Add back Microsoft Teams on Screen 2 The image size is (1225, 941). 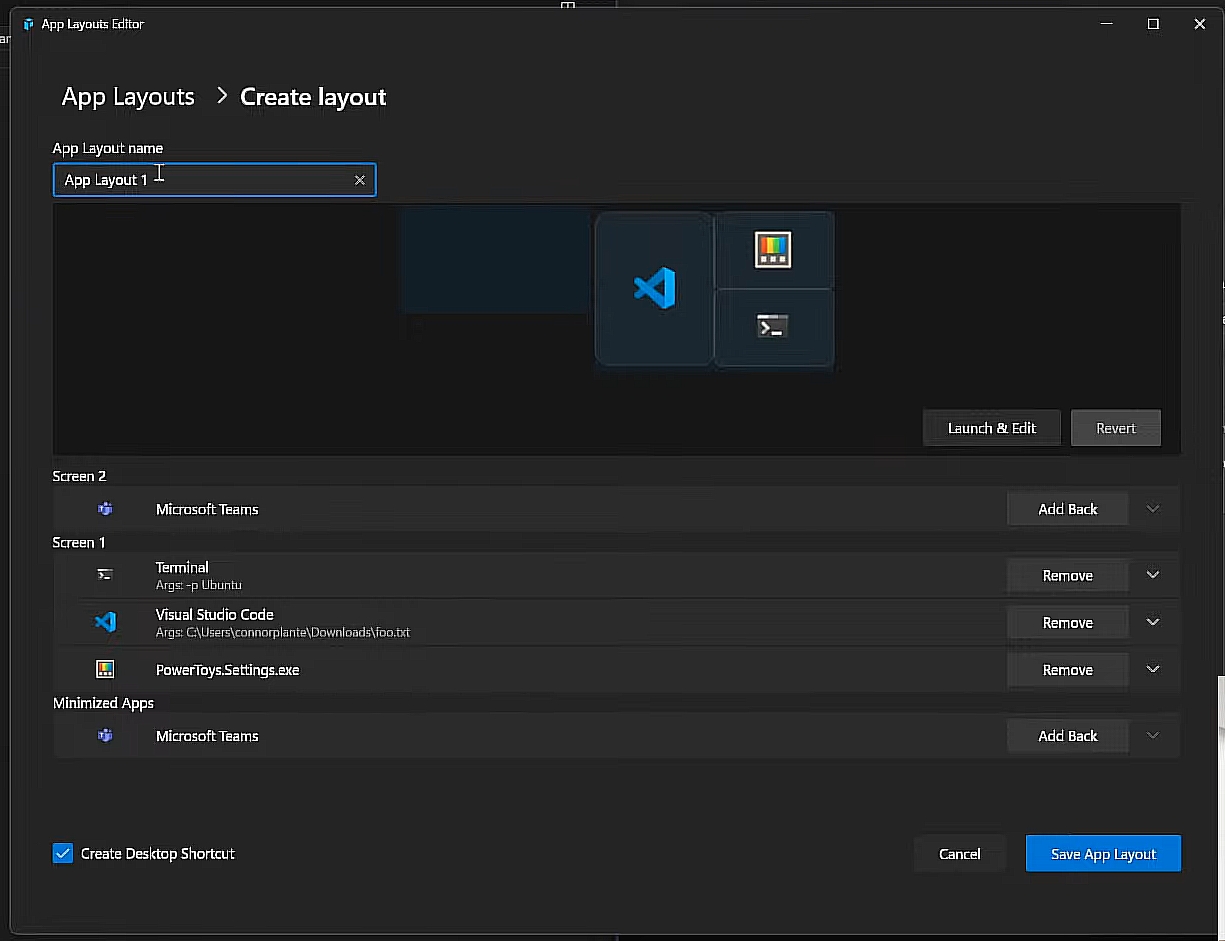coord(1067,509)
